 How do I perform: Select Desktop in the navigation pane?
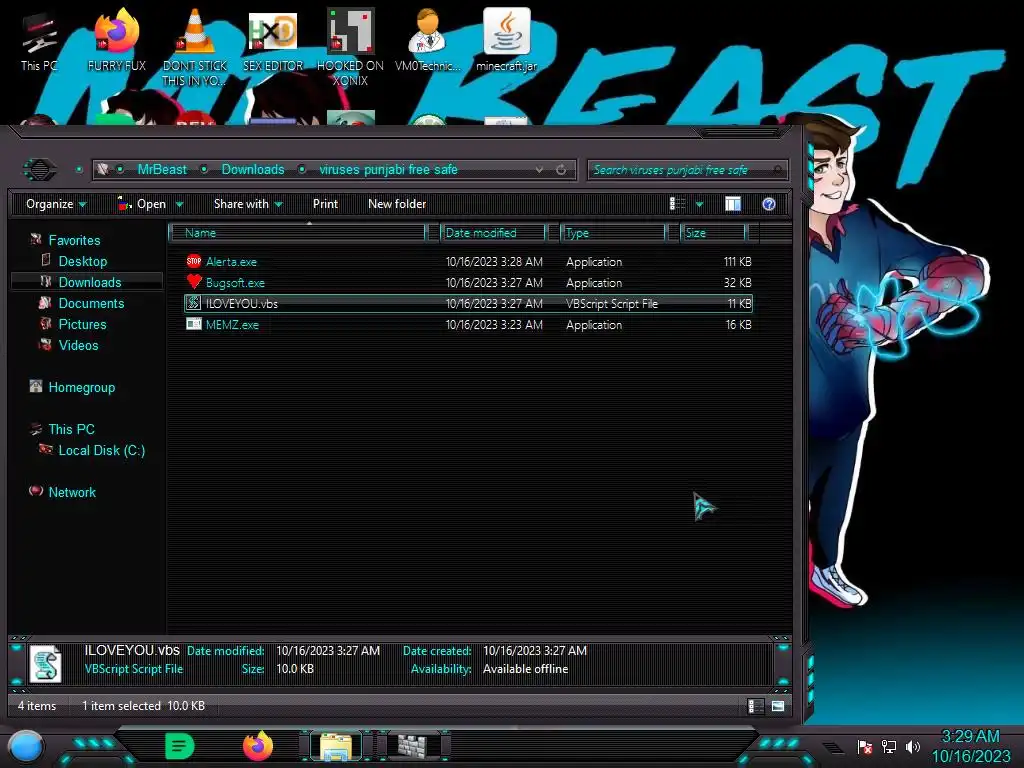(x=83, y=261)
